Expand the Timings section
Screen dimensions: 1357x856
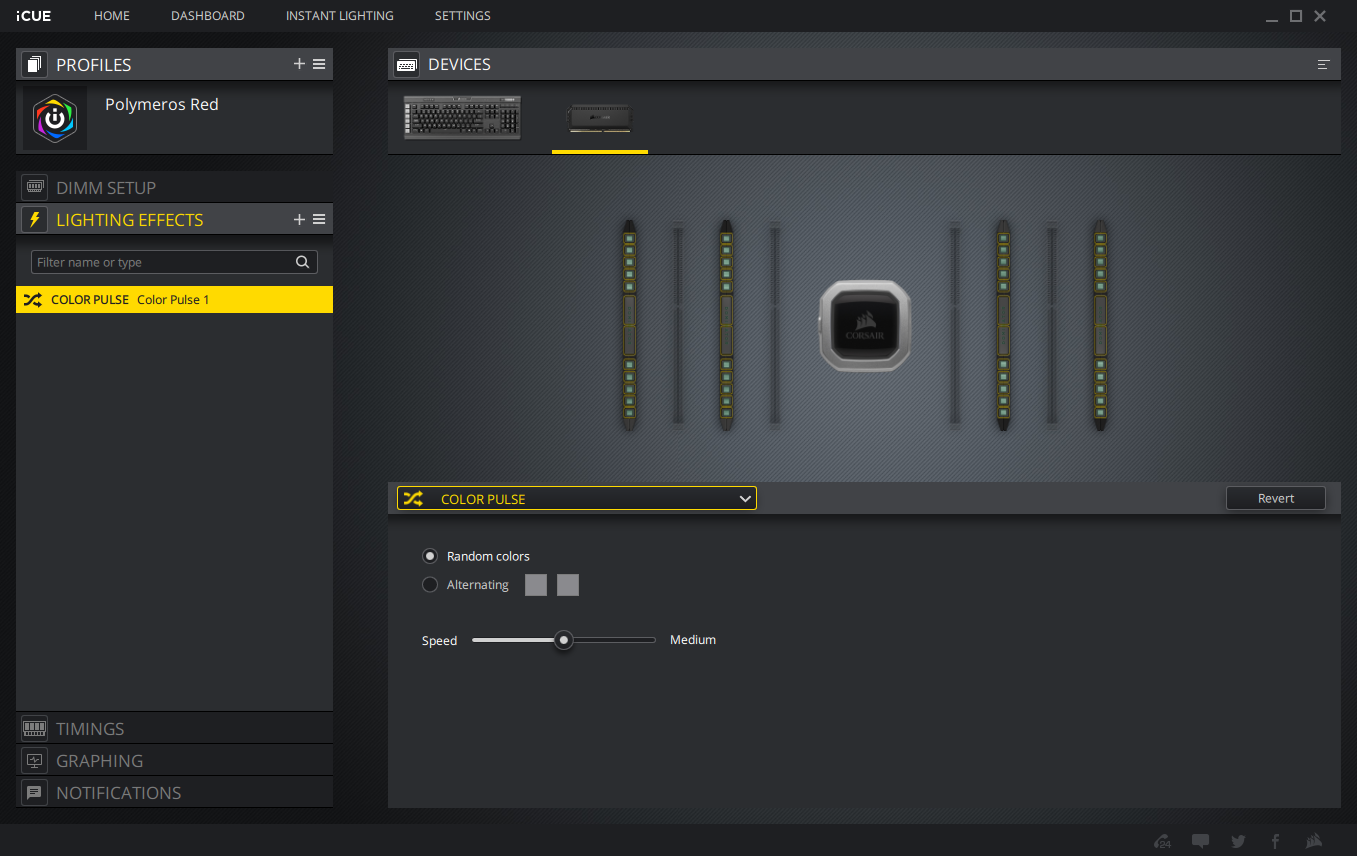tap(90, 728)
